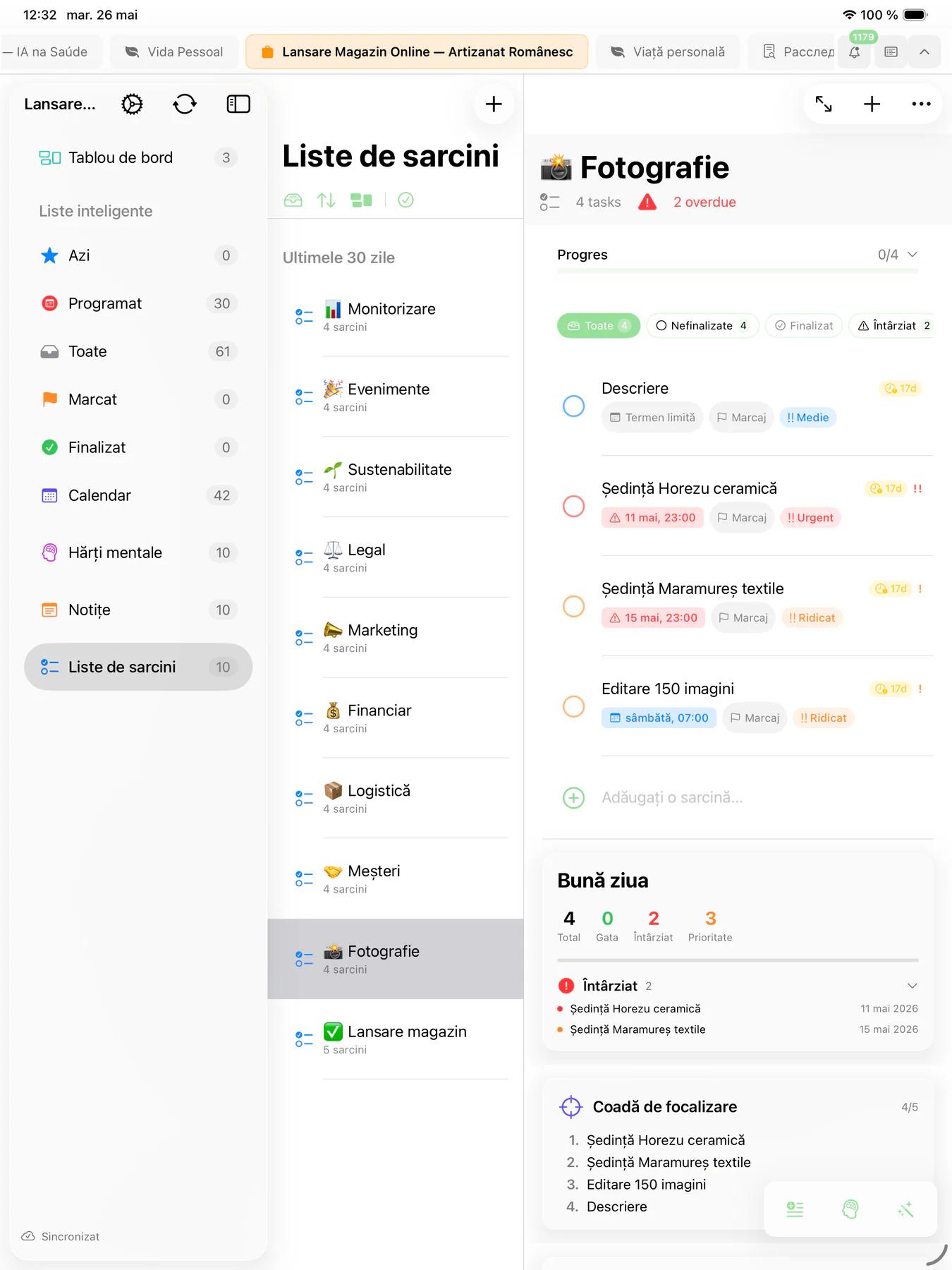
Task: Switch to the green card layout icon
Action: [361, 200]
